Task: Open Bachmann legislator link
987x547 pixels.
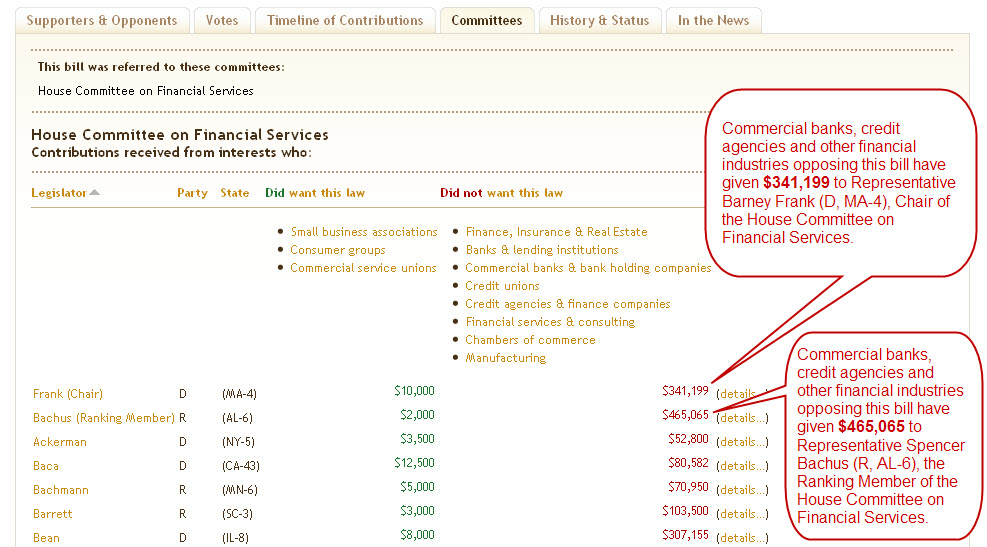Action: point(61,490)
